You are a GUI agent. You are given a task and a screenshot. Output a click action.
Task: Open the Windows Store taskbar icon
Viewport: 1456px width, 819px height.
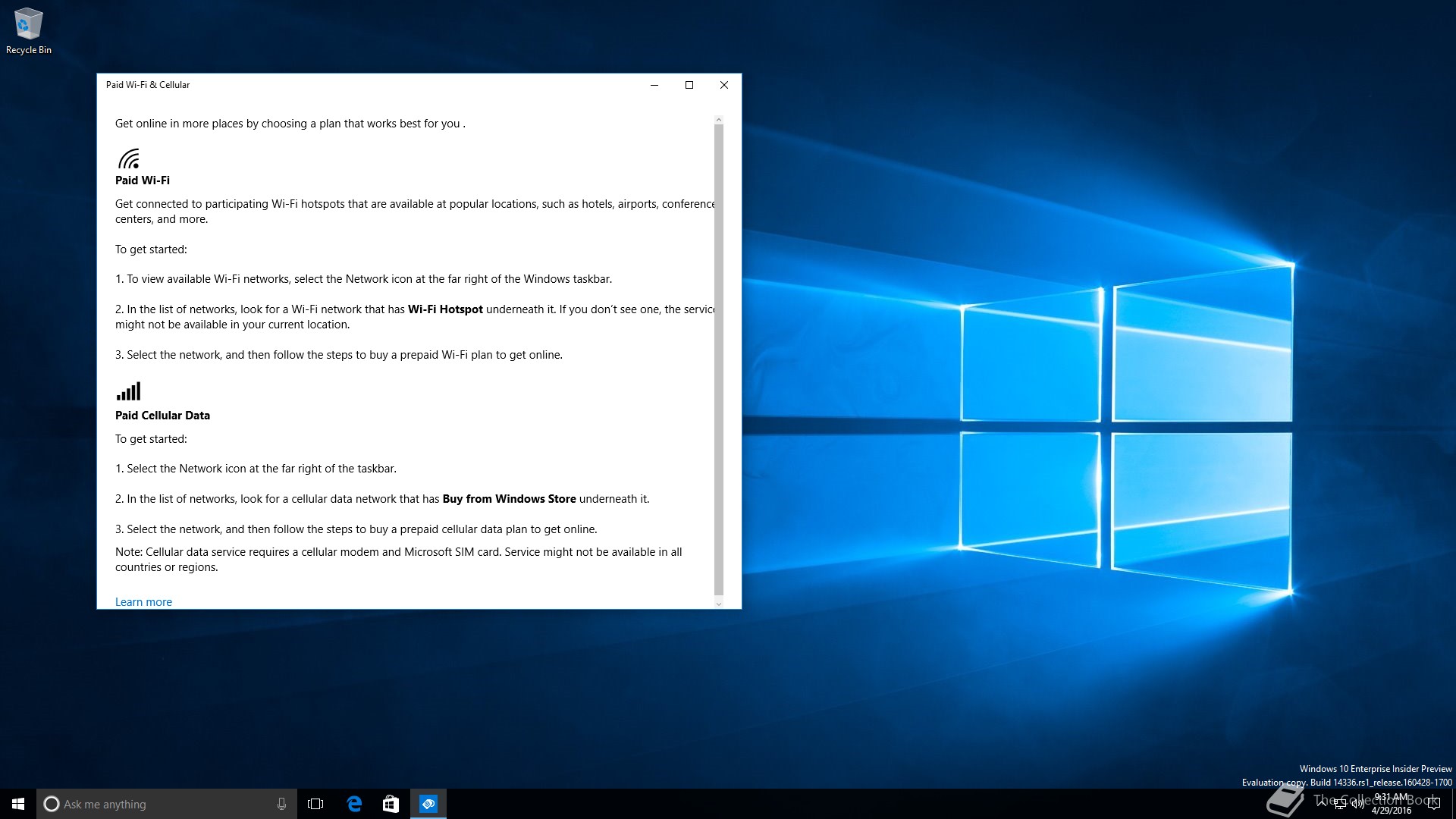click(x=391, y=804)
